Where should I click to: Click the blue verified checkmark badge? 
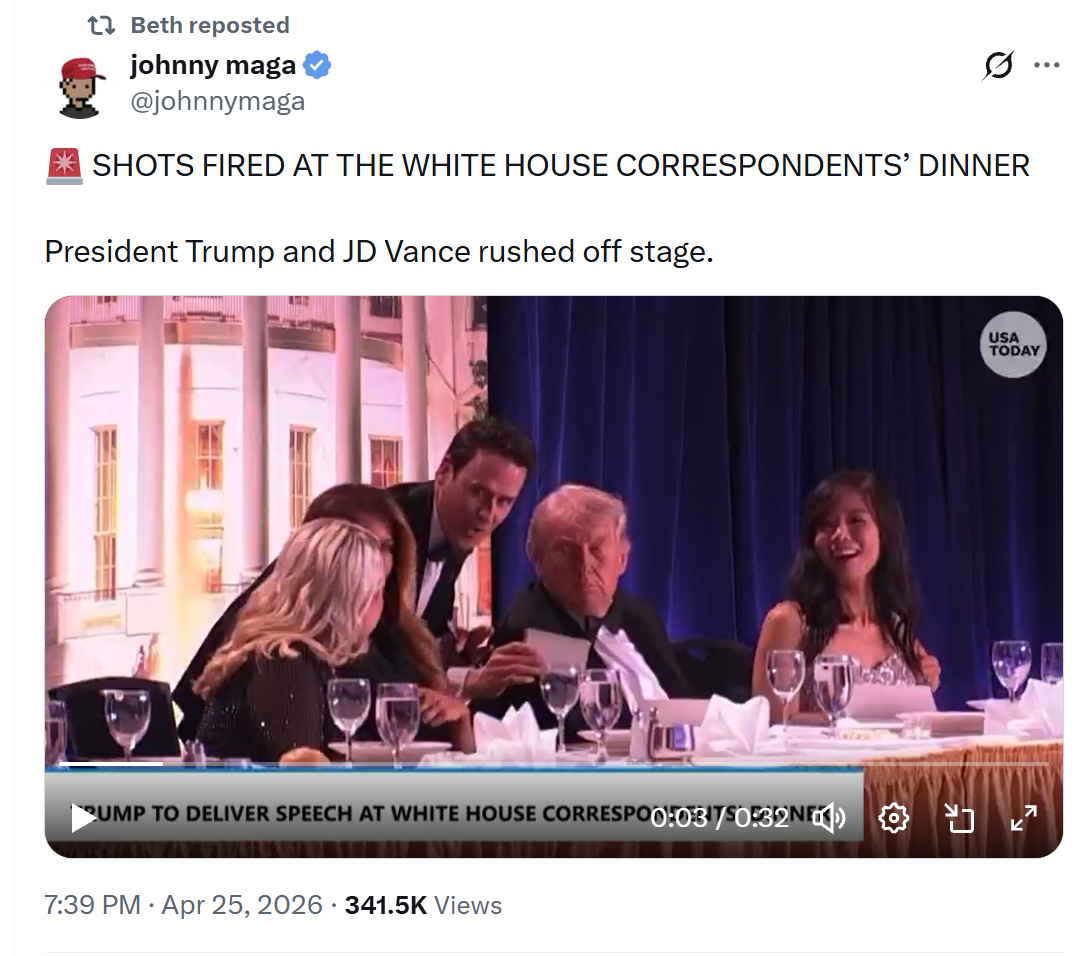click(x=317, y=65)
